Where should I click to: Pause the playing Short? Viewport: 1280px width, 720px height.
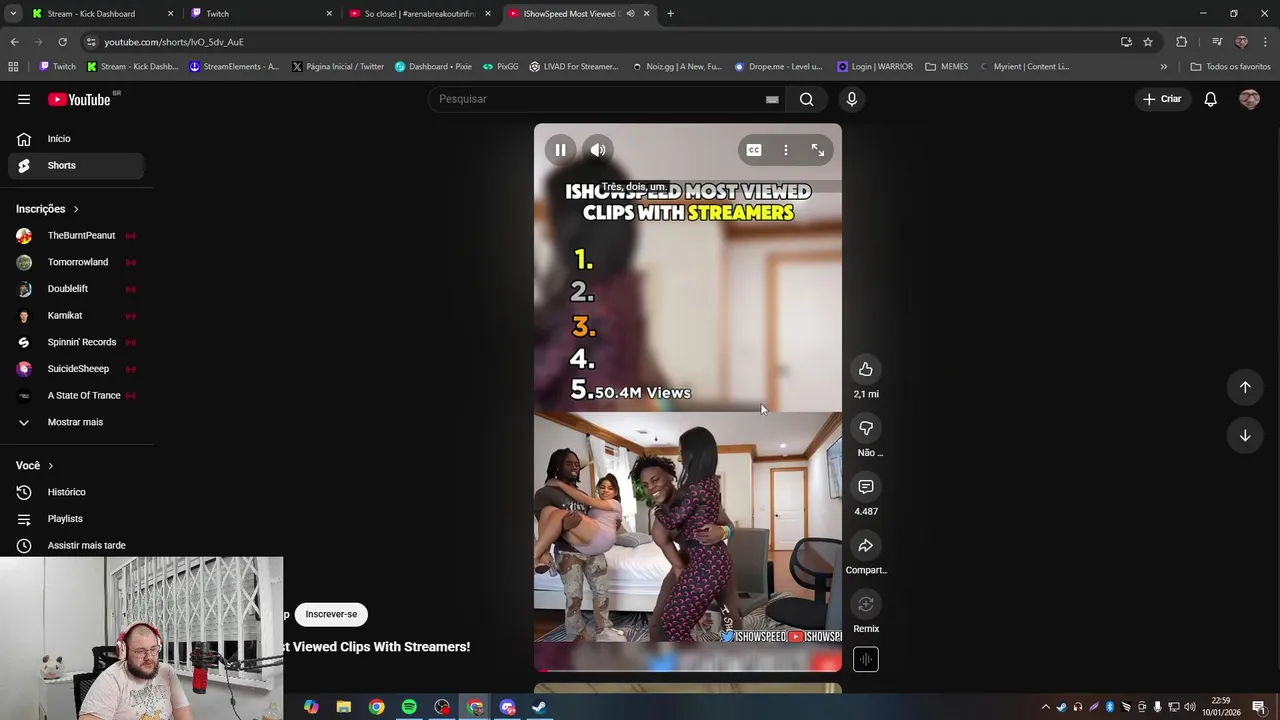pyautogui.click(x=560, y=150)
